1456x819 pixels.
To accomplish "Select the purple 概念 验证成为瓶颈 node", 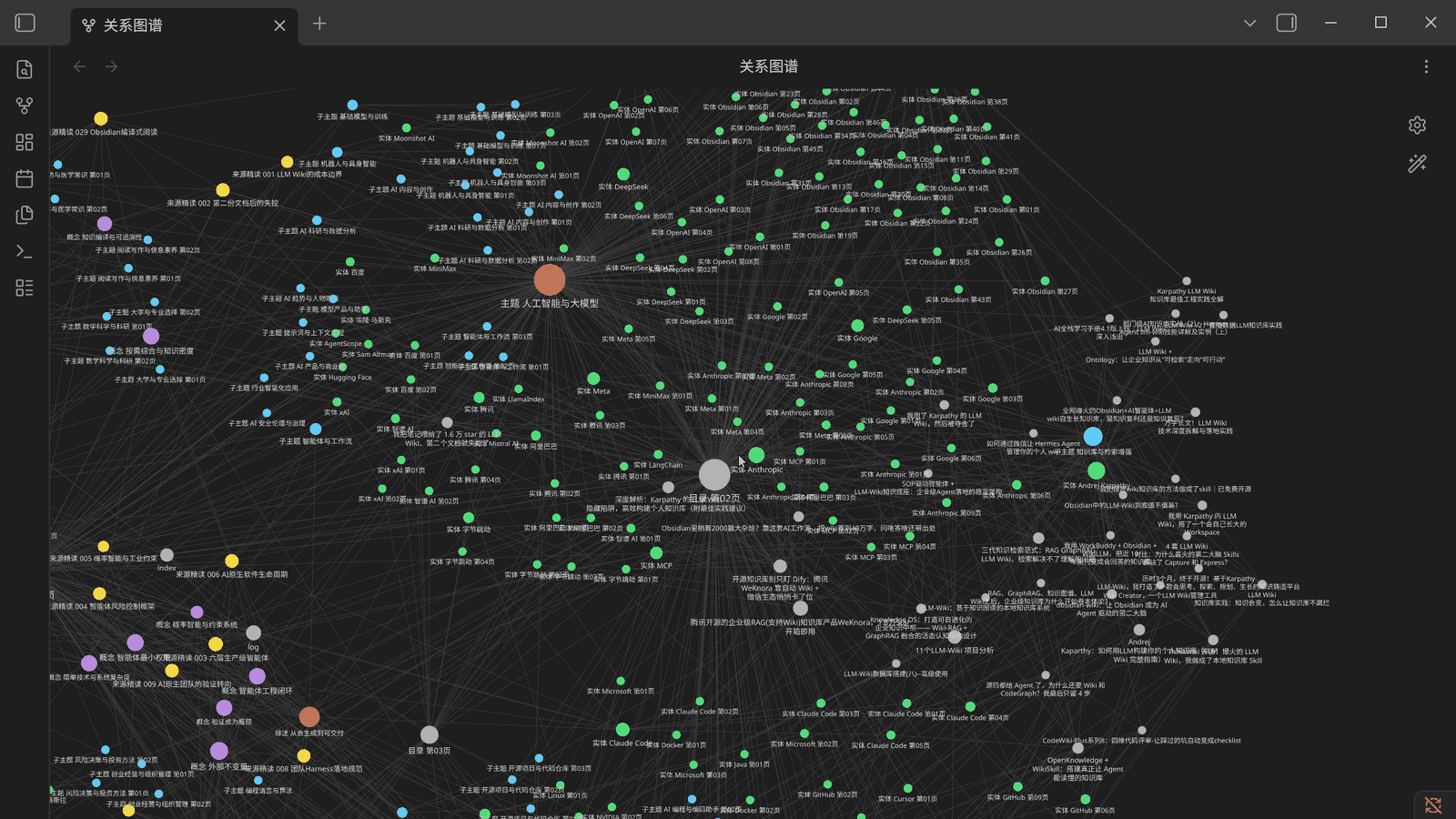I will click(x=224, y=708).
